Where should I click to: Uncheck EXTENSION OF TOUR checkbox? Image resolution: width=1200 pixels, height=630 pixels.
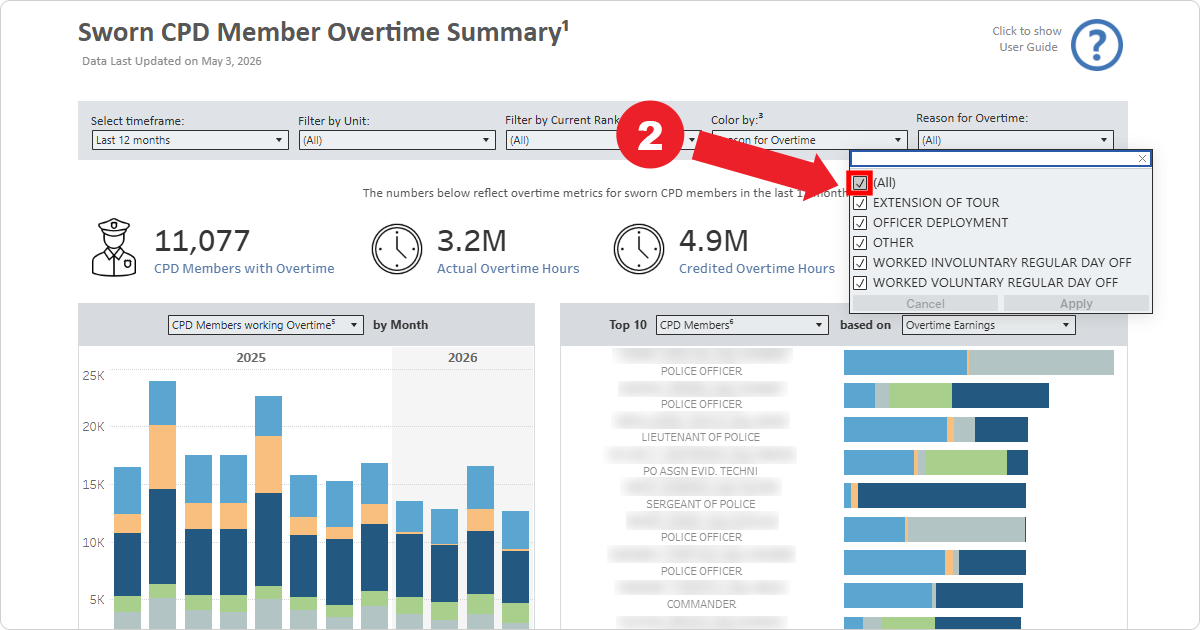click(860, 203)
